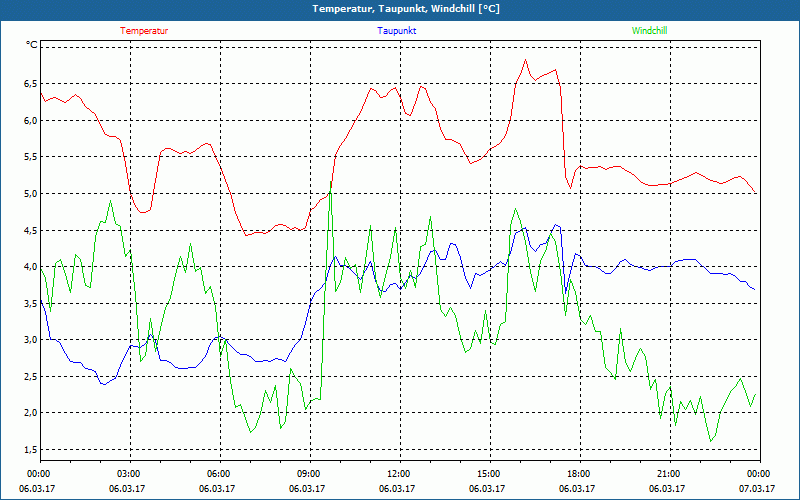Click the 21:00 time label on the X axis
This screenshot has height=500, width=800.
click(669, 474)
